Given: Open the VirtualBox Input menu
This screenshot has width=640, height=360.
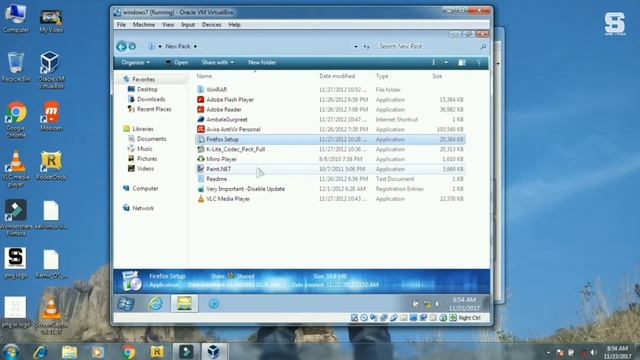Looking at the screenshot, I should click(x=188, y=24).
